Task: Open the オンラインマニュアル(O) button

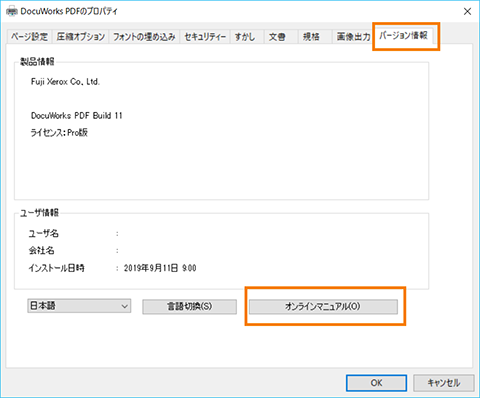Action: [x=323, y=306]
